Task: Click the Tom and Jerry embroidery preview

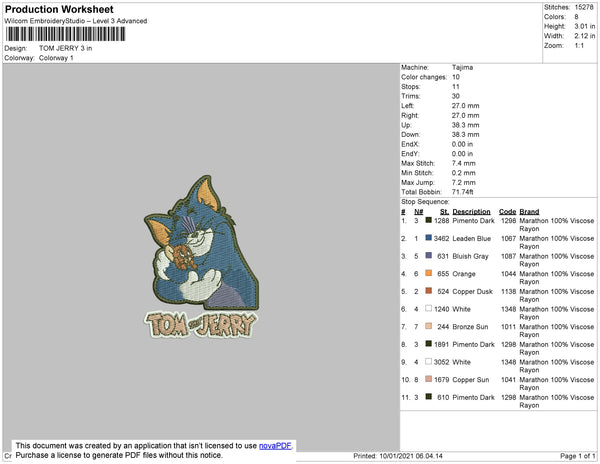Action: click(201, 257)
